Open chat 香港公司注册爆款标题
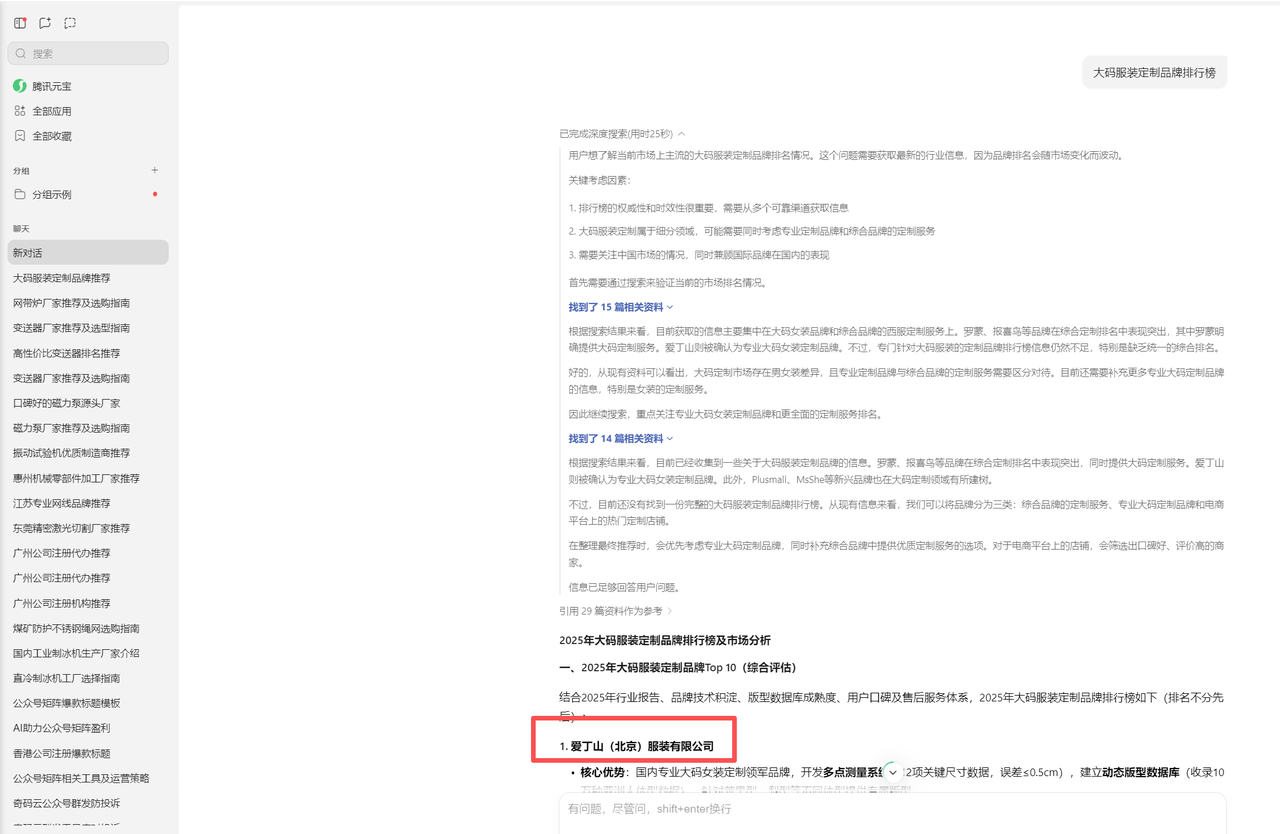 (x=62, y=753)
